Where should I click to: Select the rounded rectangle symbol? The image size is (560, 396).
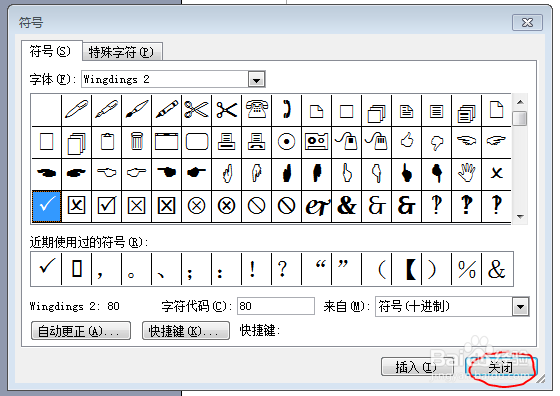(x=196, y=142)
